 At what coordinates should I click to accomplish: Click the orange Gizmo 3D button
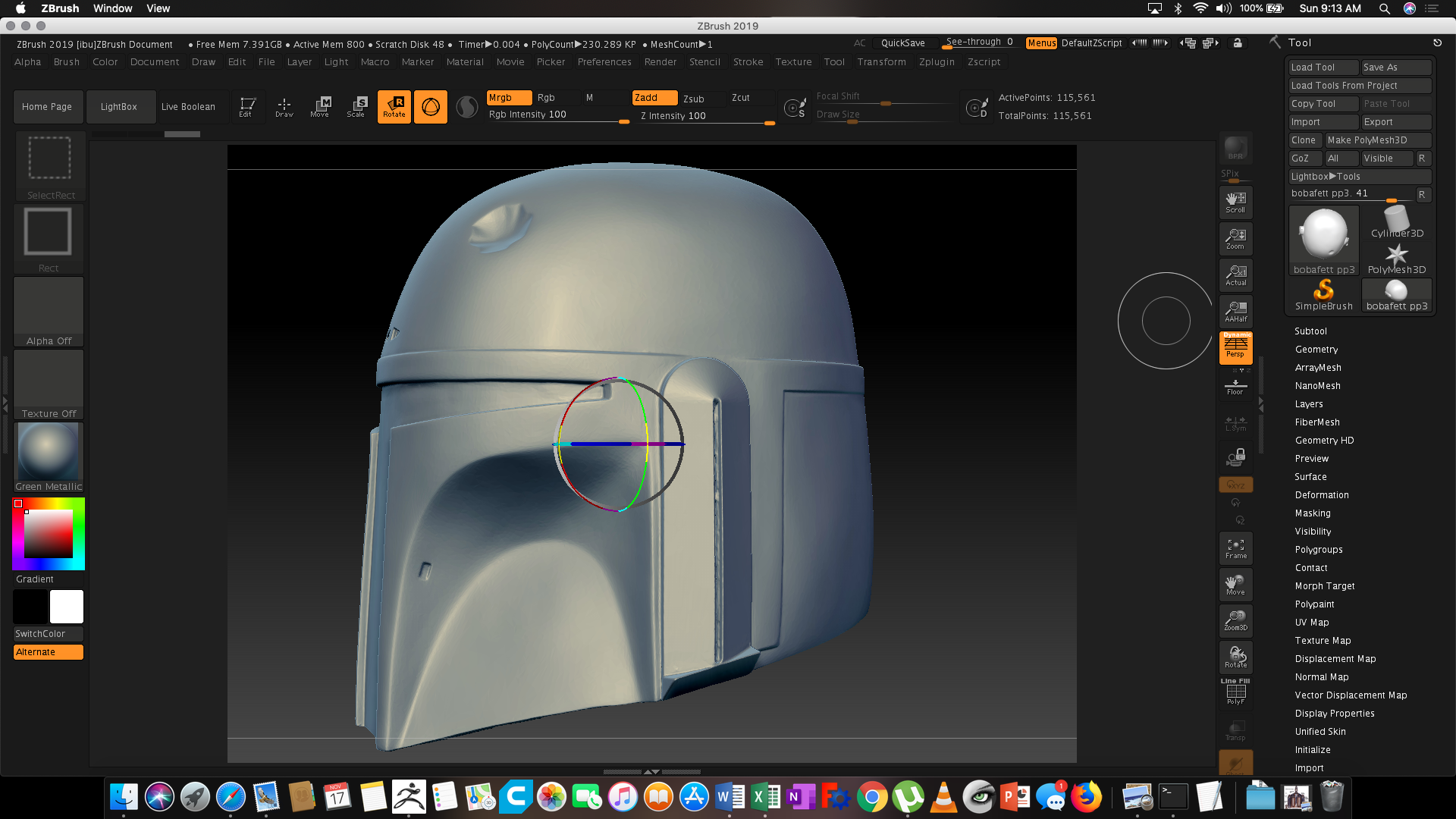coord(431,106)
